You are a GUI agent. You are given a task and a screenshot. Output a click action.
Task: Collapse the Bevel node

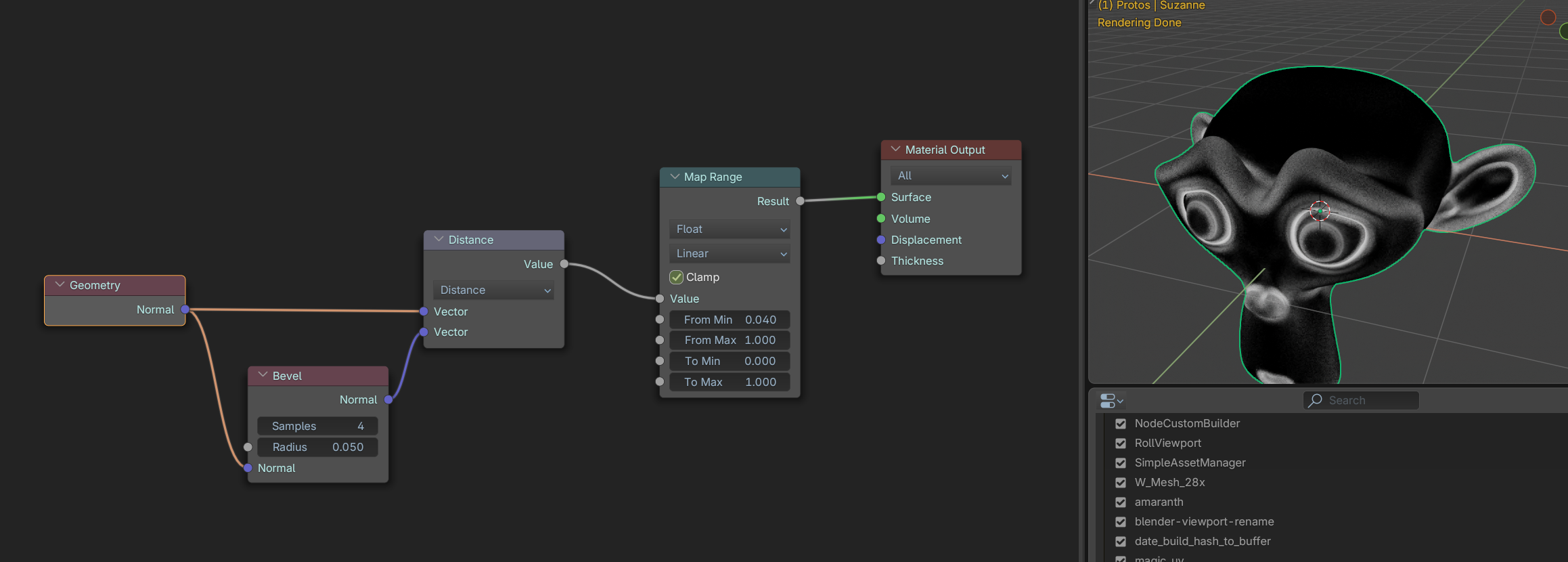pyautogui.click(x=263, y=375)
